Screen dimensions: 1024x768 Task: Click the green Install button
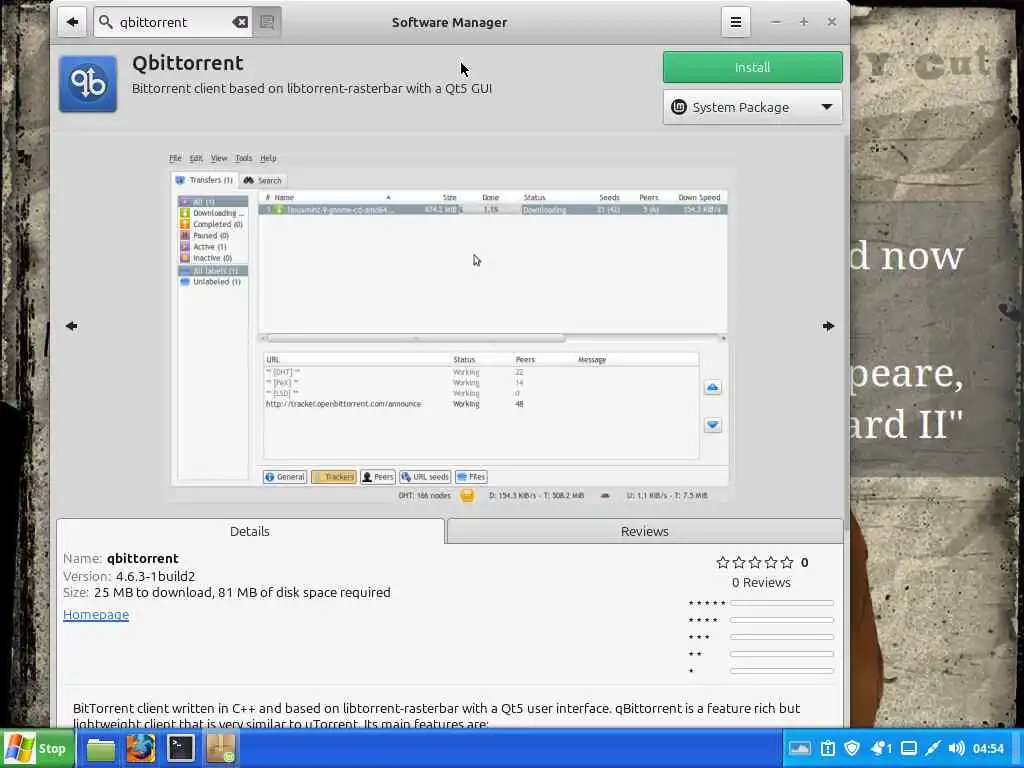coord(752,67)
